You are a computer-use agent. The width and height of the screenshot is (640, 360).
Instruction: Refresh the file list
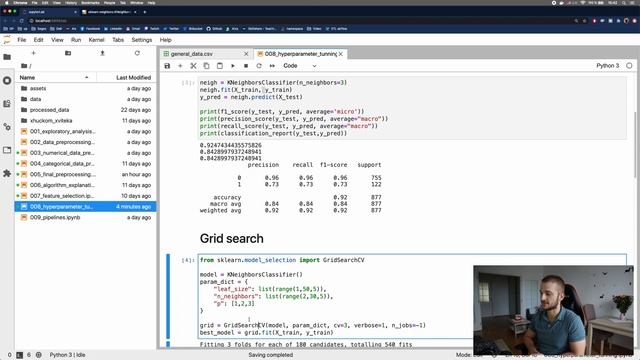pyautogui.click(x=137, y=53)
